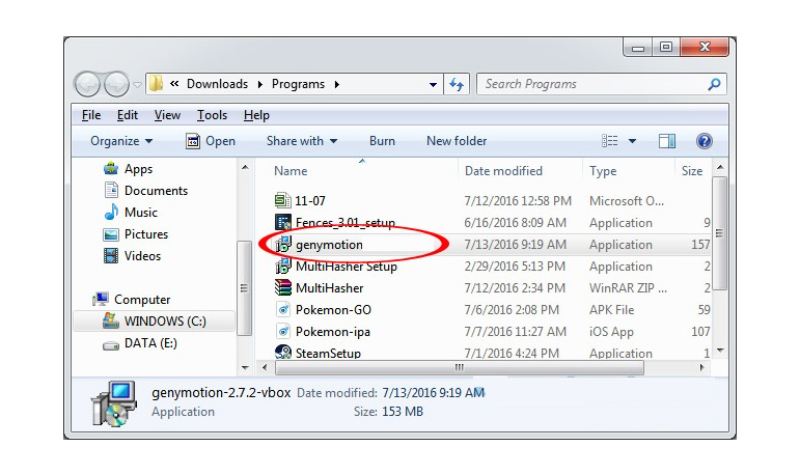The width and height of the screenshot is (800, 475).
Task: Click the Burn button
Action: 382,141
